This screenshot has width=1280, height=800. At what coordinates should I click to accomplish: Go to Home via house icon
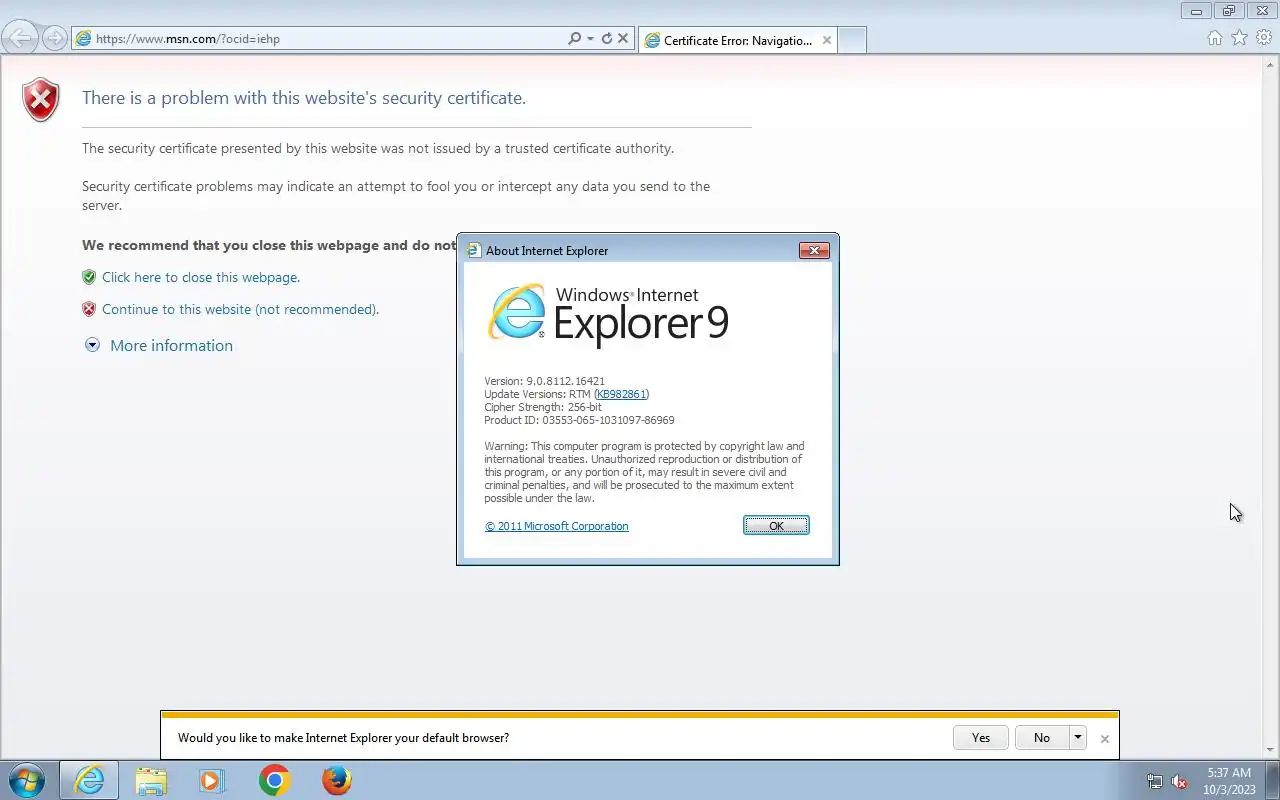tap(1215, 38)
